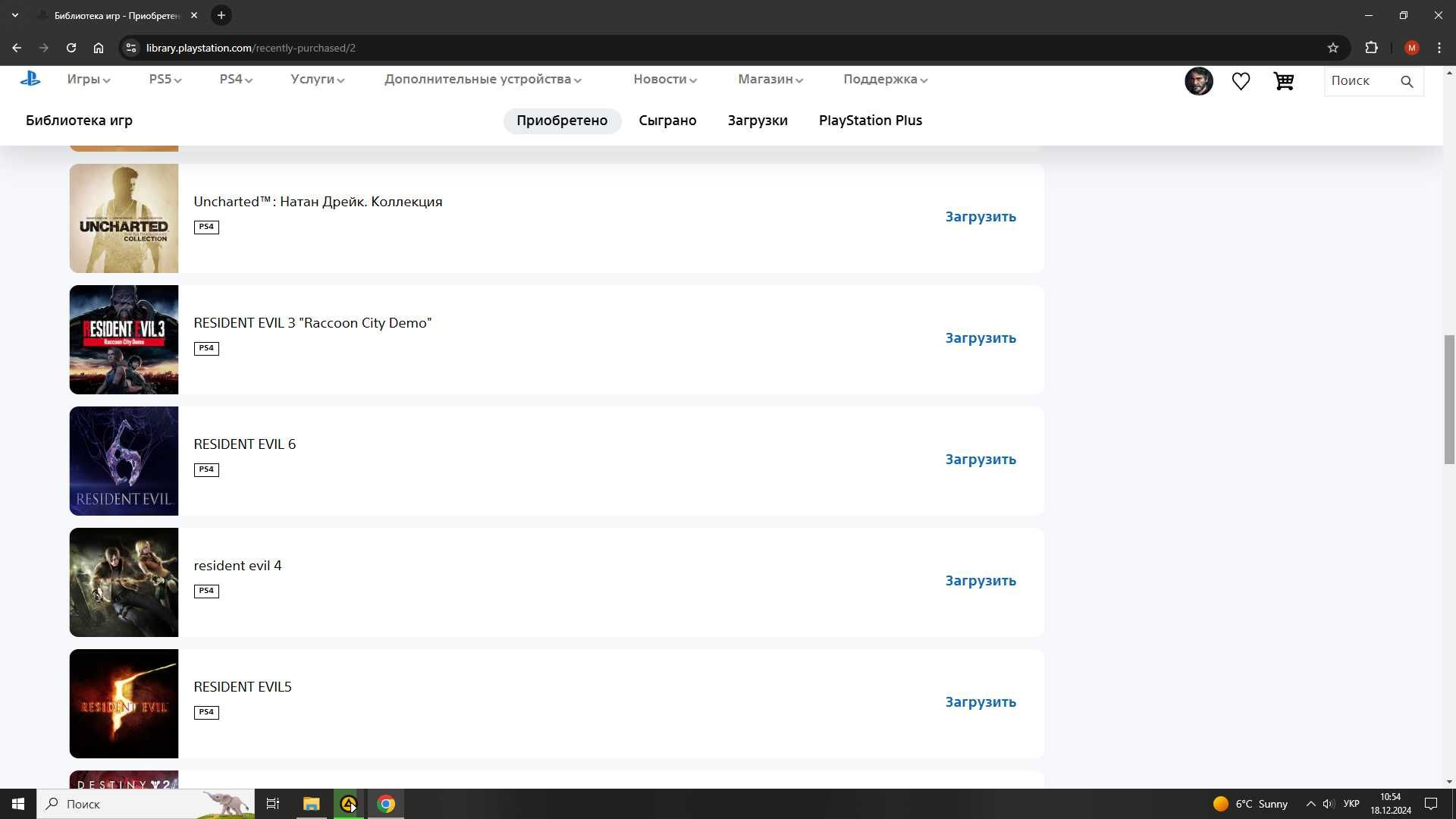Select the Приобретено tab

click(x=562, y=121)
